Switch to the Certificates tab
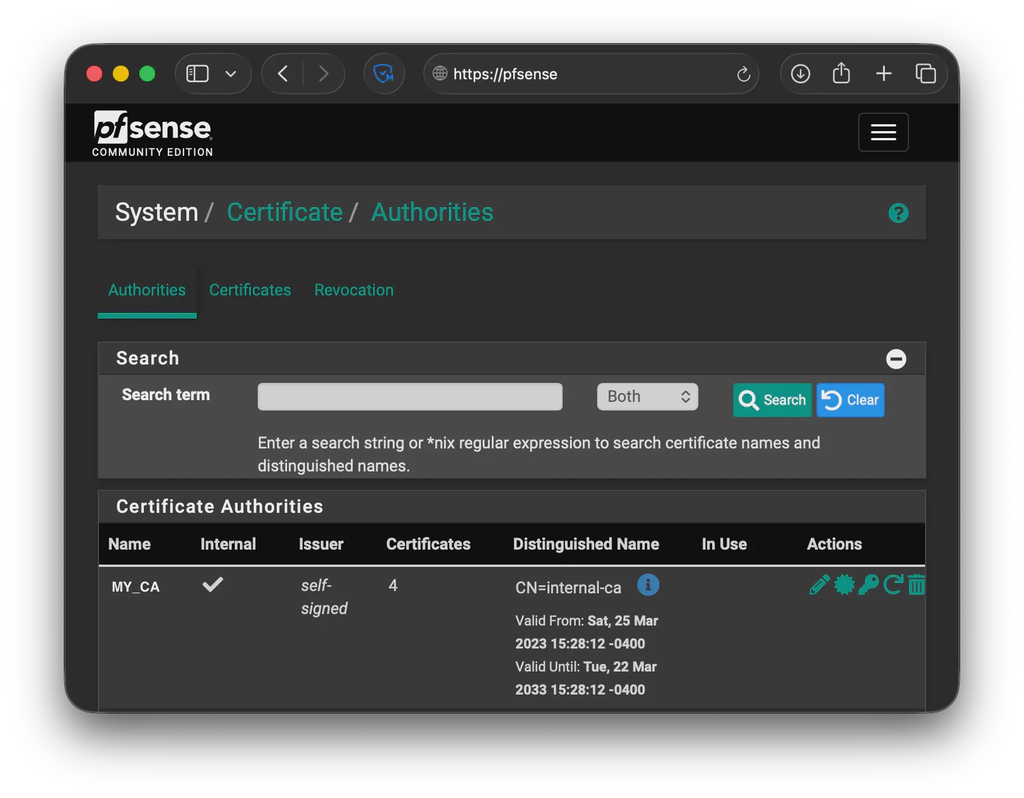1024x798 pixels. click(250, 290)
